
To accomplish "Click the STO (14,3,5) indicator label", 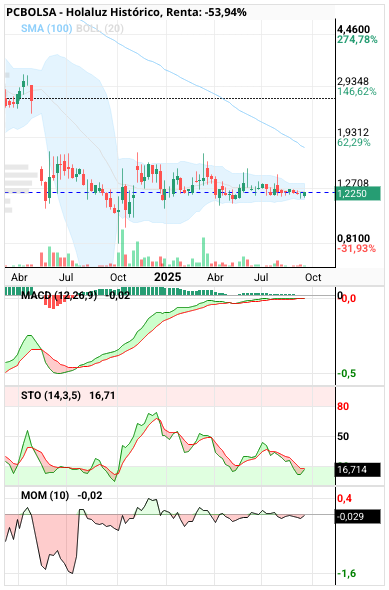I will [x=51, y=396].
